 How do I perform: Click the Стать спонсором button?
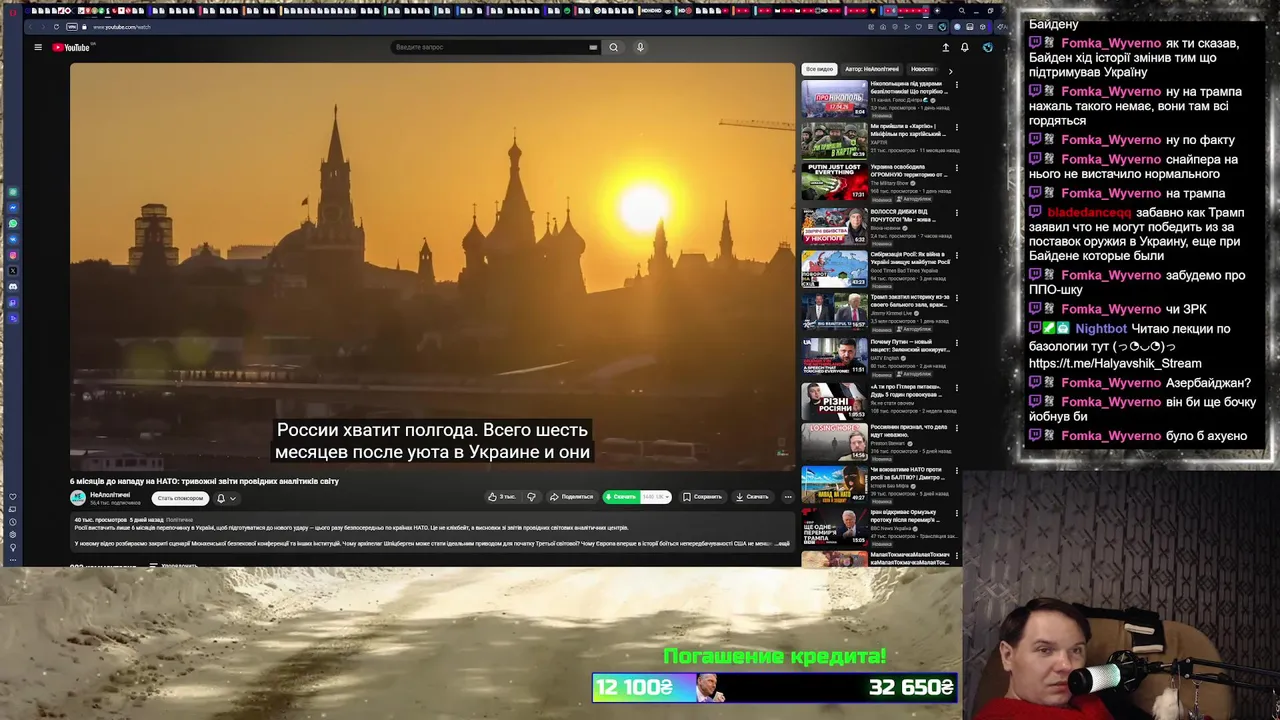[180, 498]
